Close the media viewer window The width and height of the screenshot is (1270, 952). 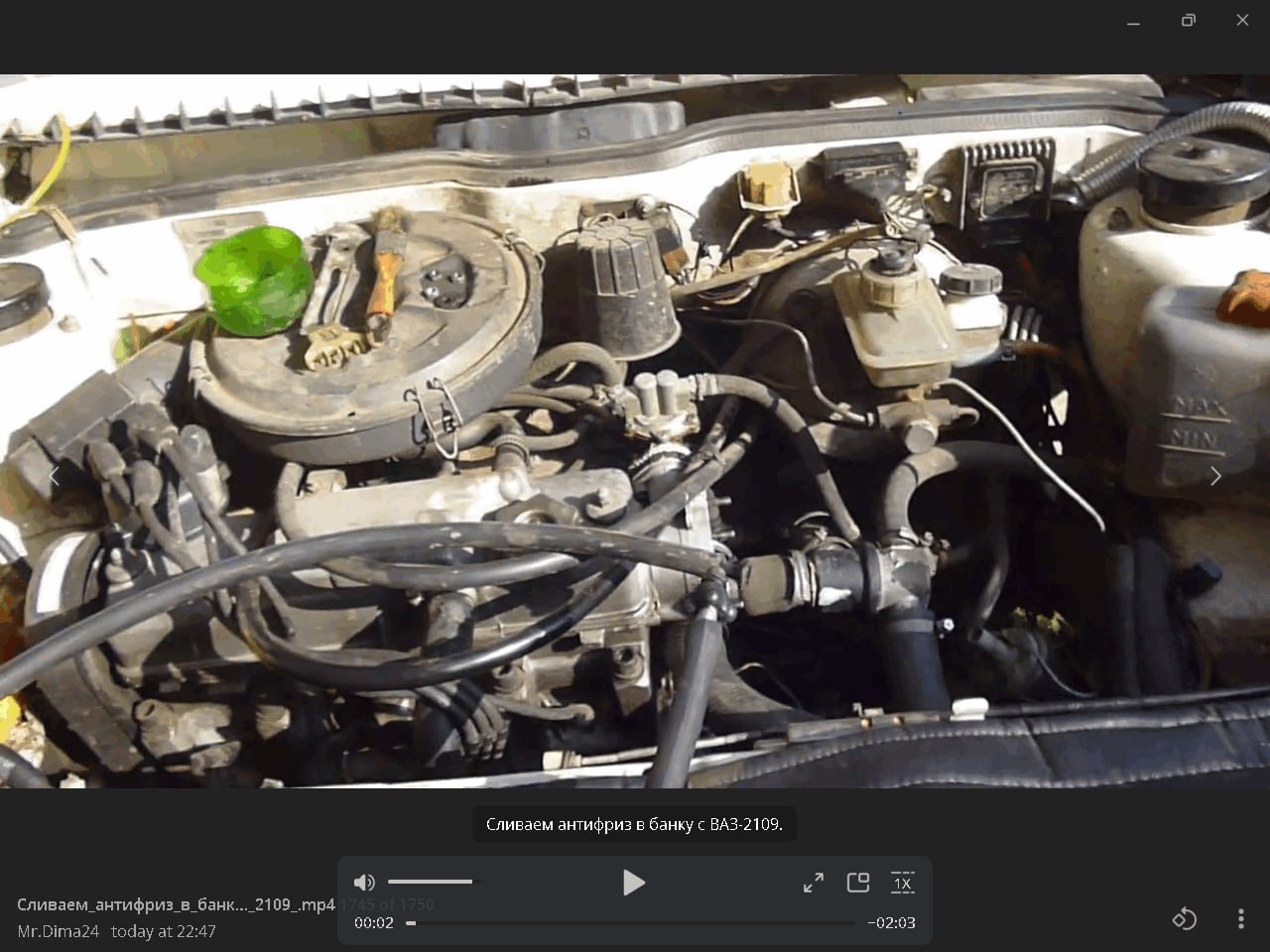(1242, 20)
